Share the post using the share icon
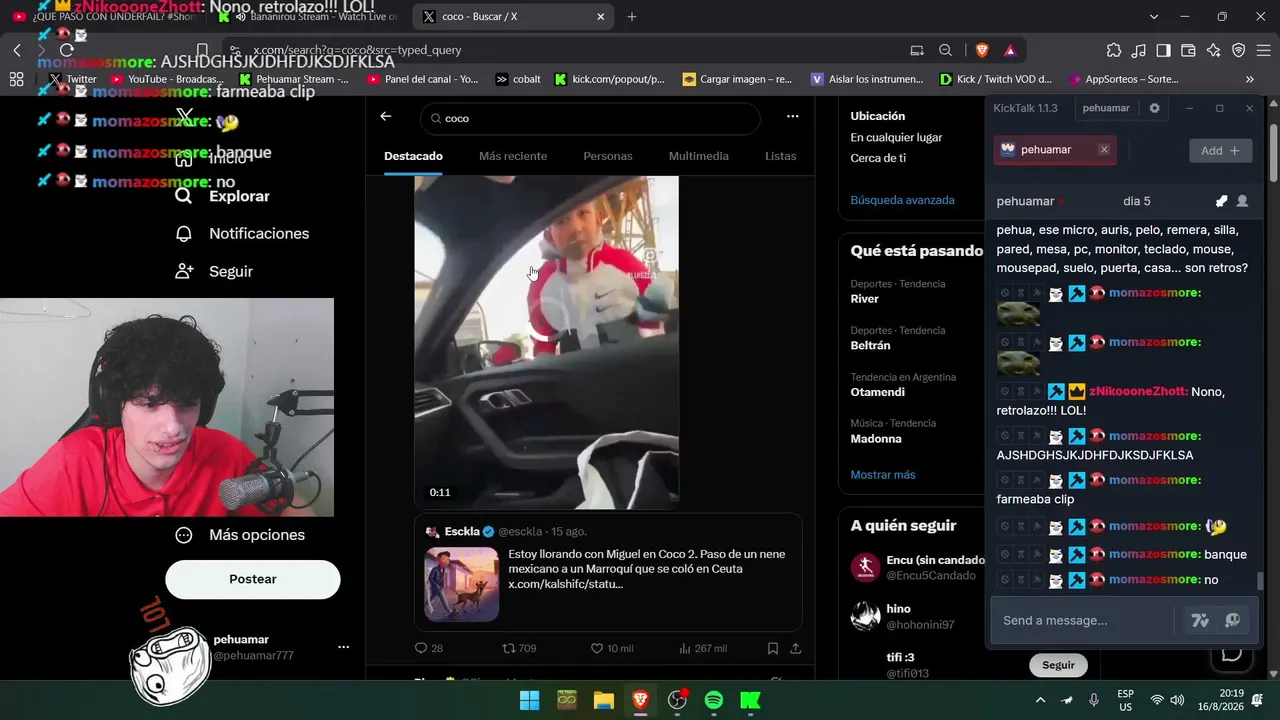 click(x=796, y=648)
